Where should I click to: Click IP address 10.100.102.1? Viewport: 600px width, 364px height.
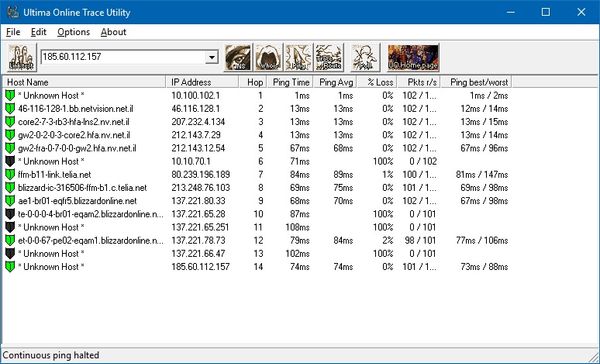[x=196, y=95]
